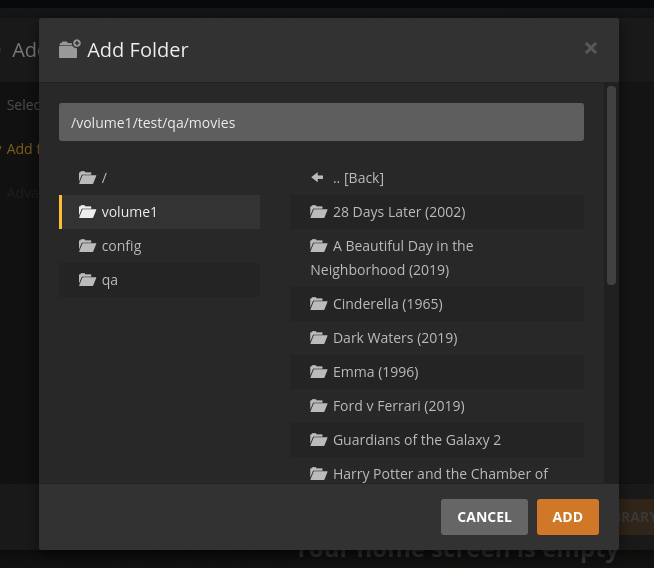Click the dialog's vertical scrollbar
The image size is (654, 568).
pyautogui.click(x=611, y=185)
